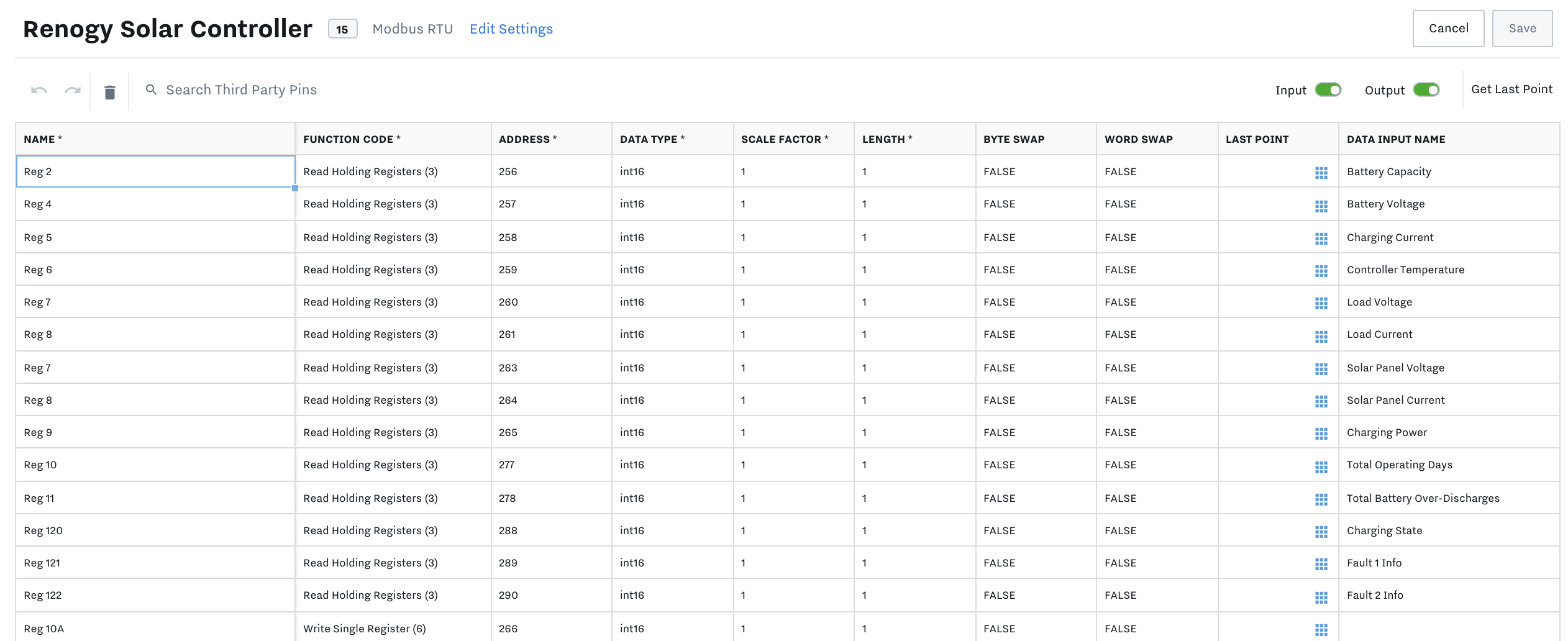Toggle the Output switch off

[x=1426, y=90]
